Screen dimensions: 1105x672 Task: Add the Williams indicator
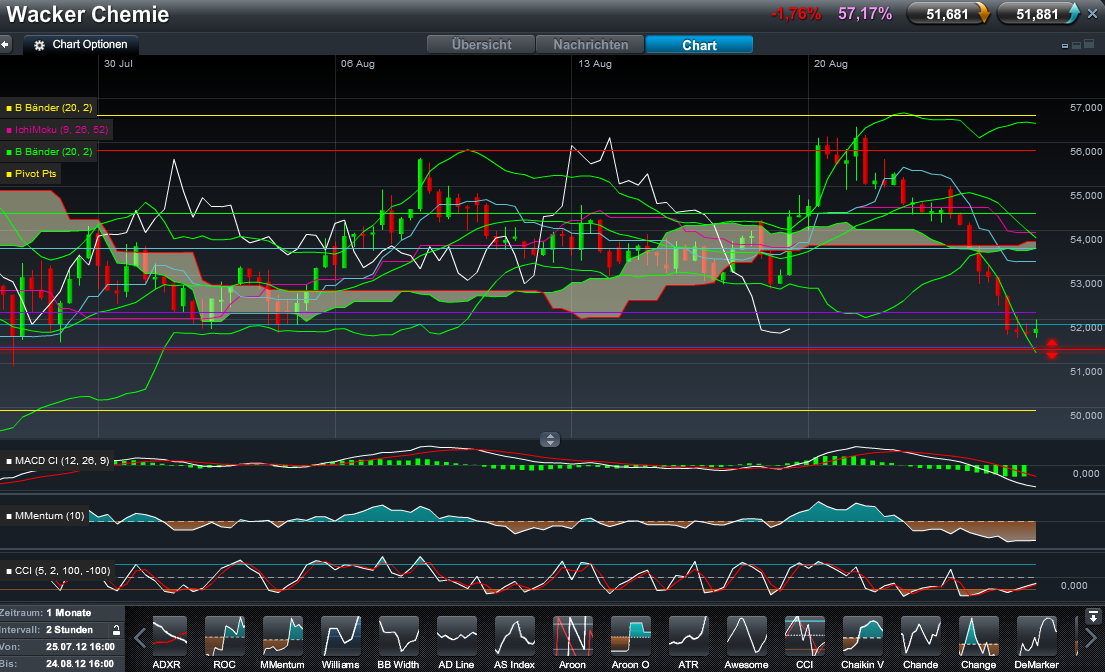(341, 636)
